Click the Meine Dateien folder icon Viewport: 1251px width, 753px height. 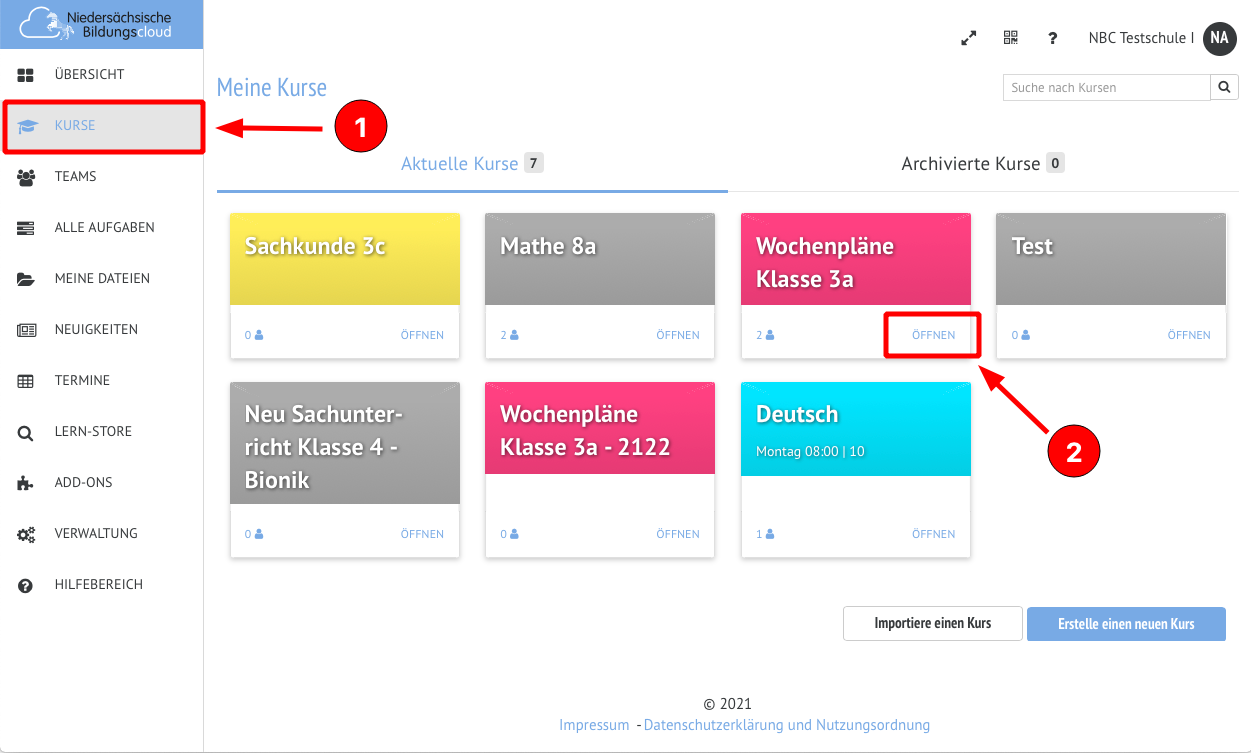pos(26,279)
